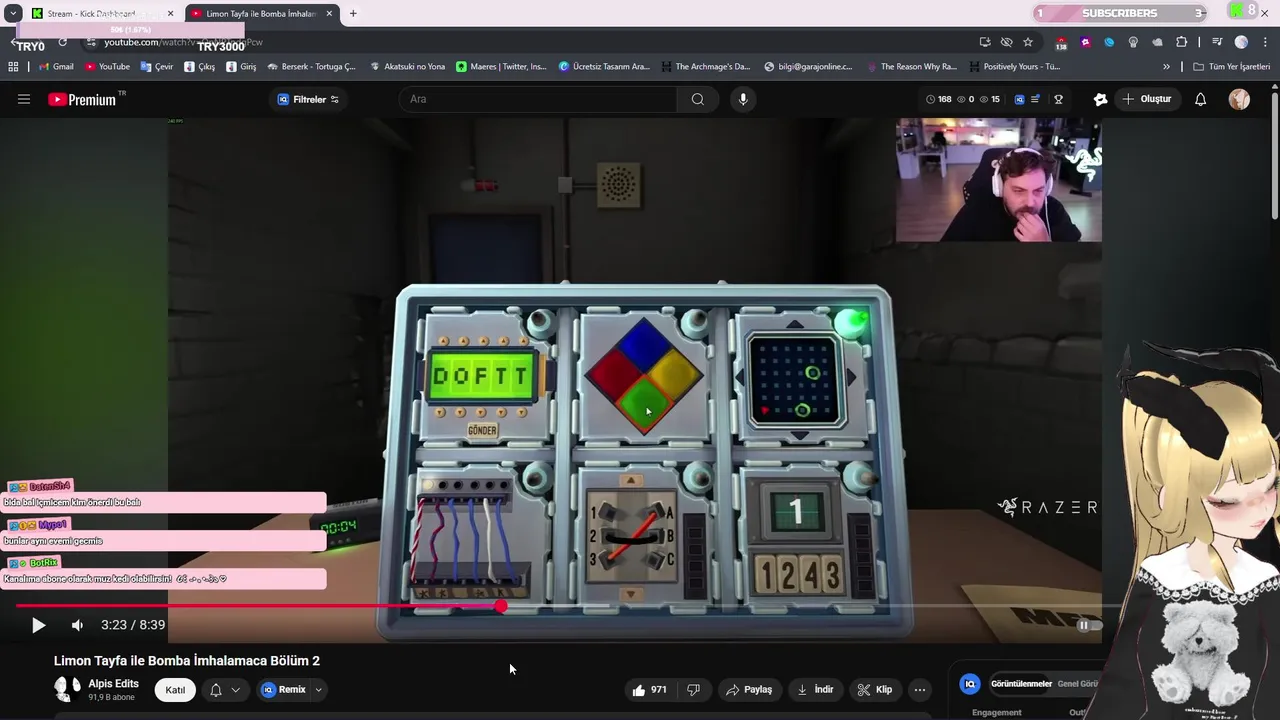
Task: Open the Oluştur create button
Action: click(x=1146, y=99)
